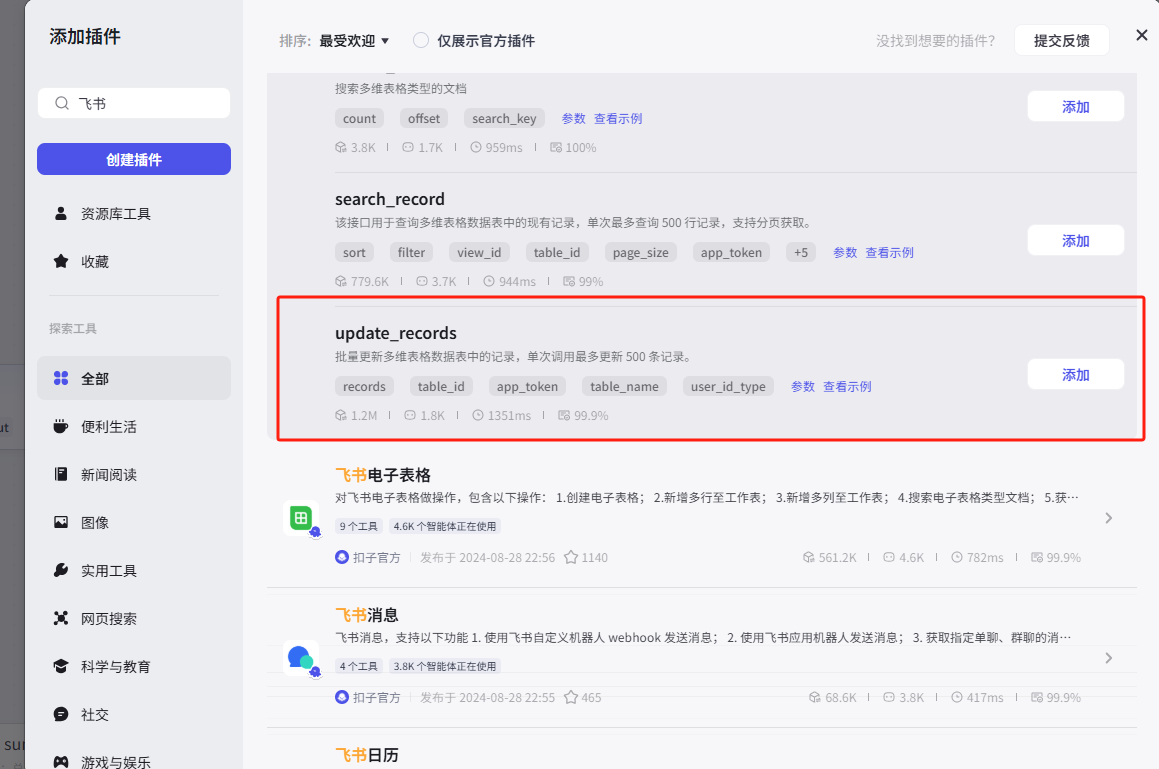Select 新闻阅读 category
This screenshot has height=769, width=1159.
(x=134, y=474)
